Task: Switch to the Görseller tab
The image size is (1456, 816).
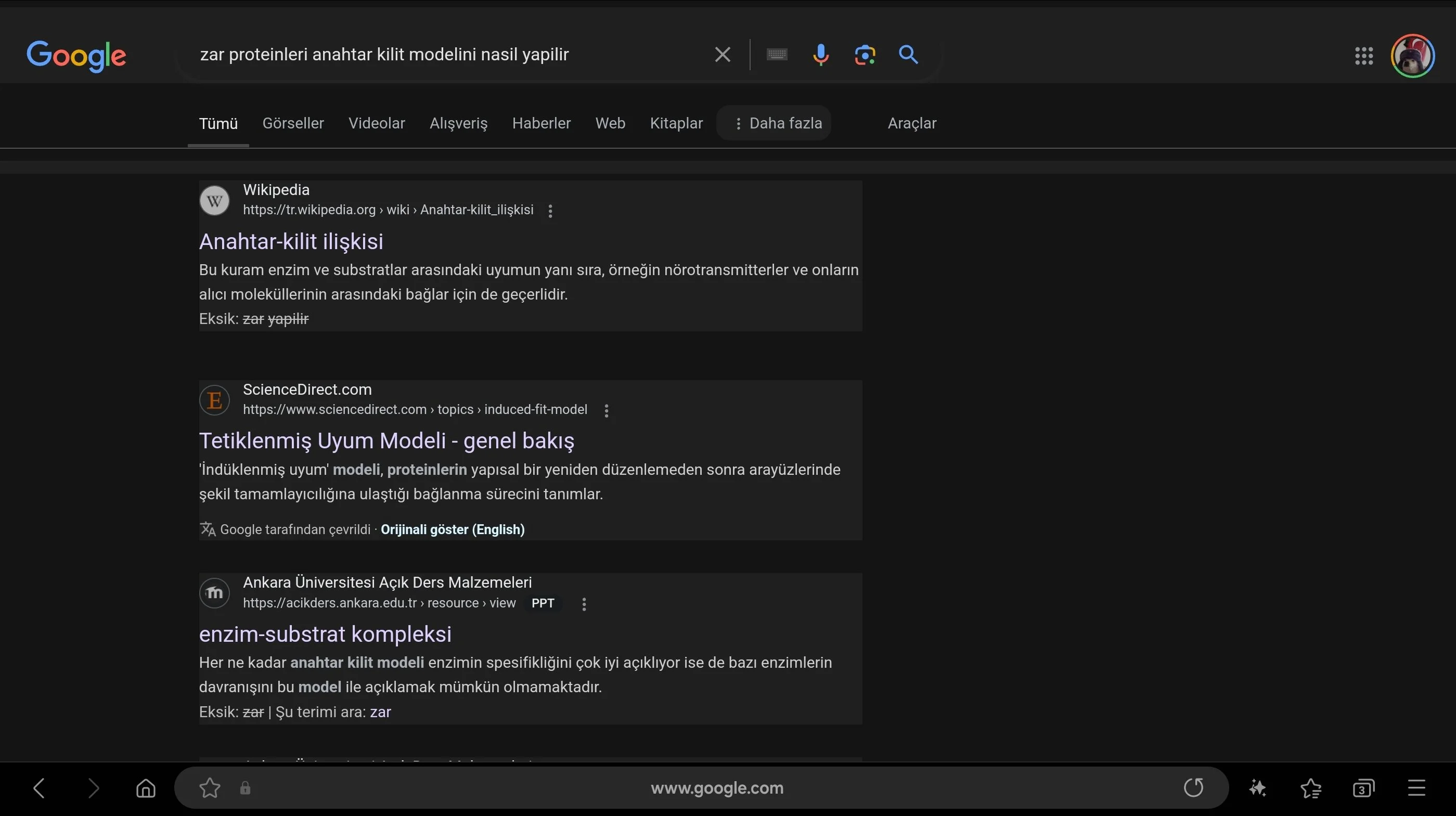Action: coord(293,123)
